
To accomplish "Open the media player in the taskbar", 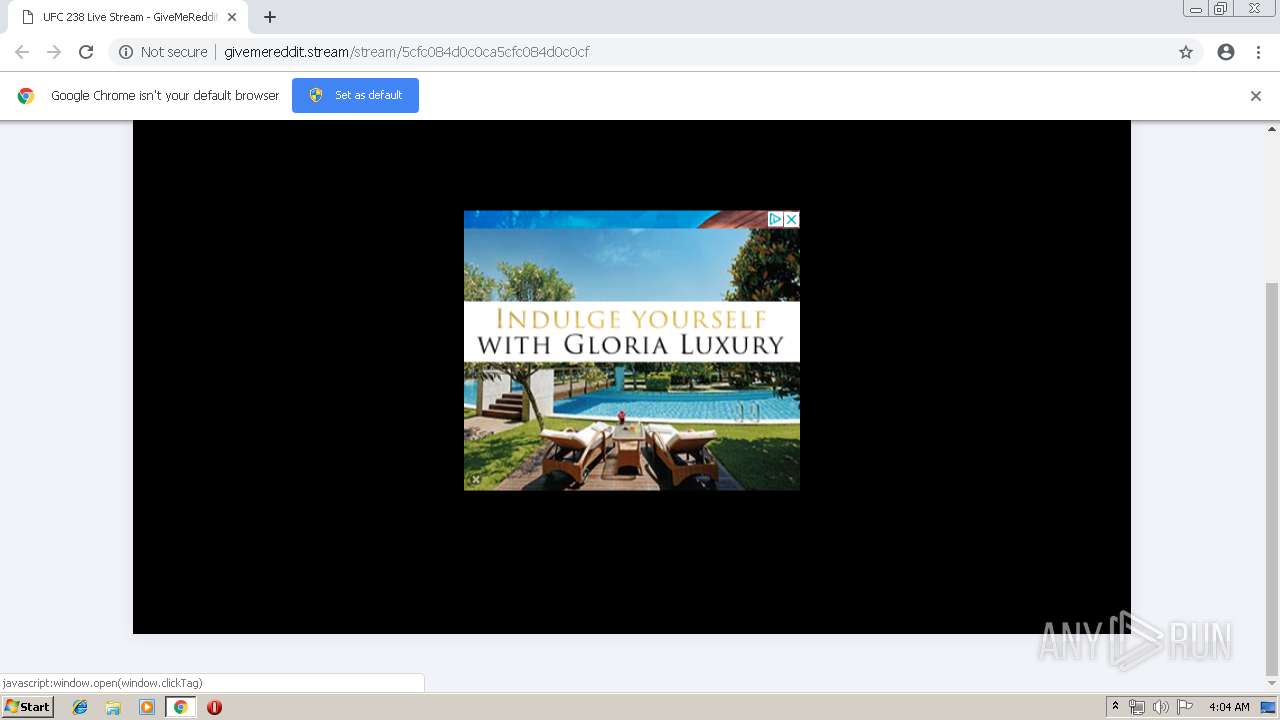I will pyautogui.click(x=147, y=707).
